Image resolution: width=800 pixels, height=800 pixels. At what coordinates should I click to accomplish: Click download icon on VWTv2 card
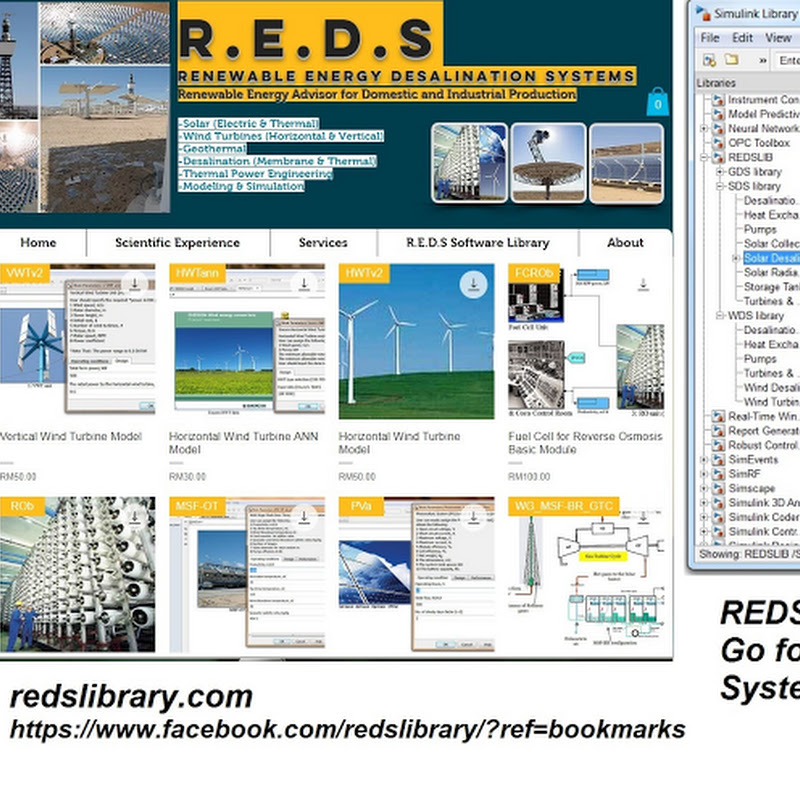pyautogui.click(x=135, y=284)
